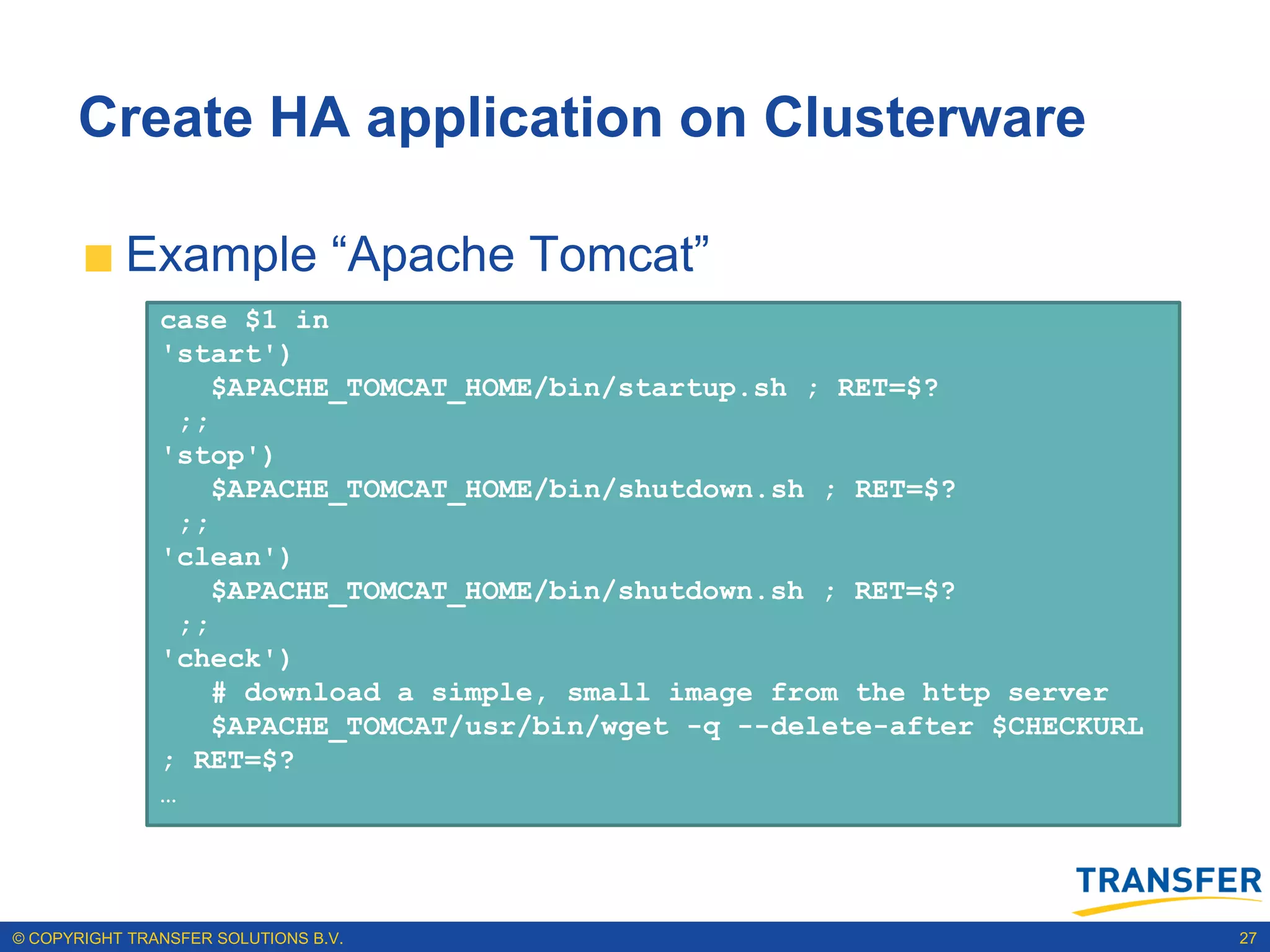
Task: Click the slide number 27
Action: click(x=1248, y=938)
